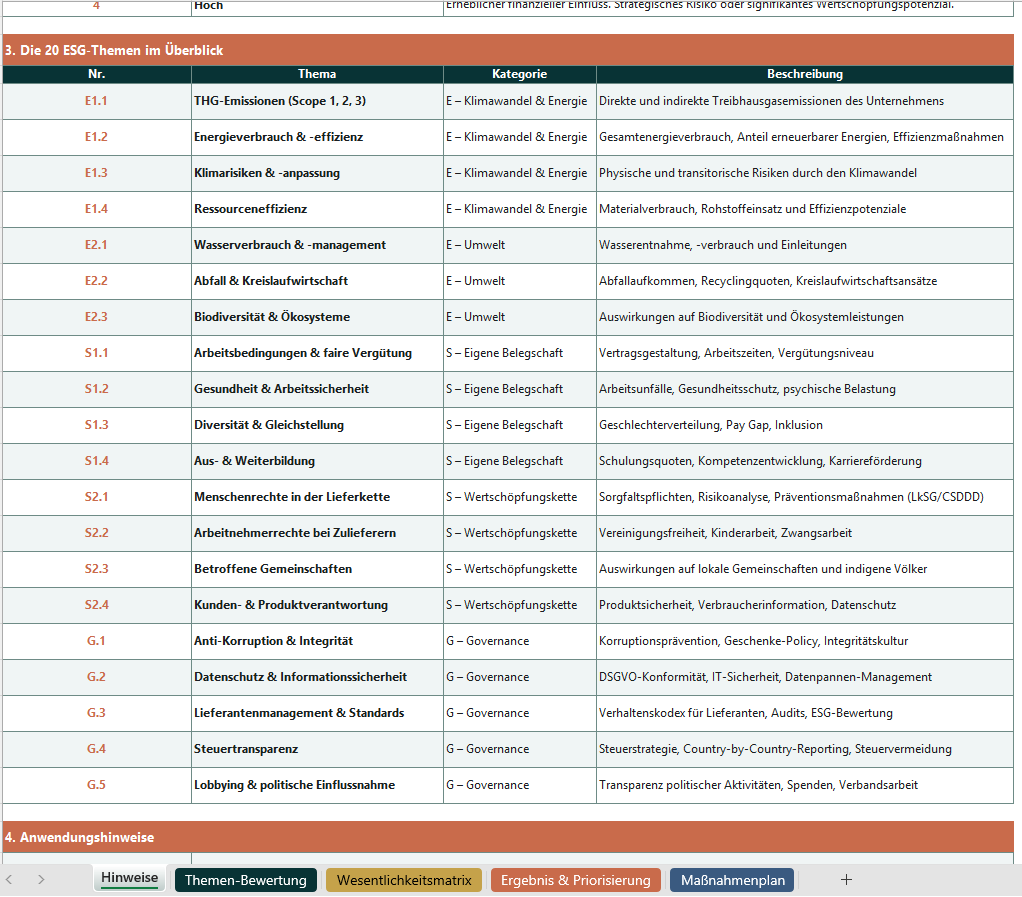Select the 'Kategorie' header cell
Image resolution: width=1022 pixels, height=897 pixels.
point(519,74)
